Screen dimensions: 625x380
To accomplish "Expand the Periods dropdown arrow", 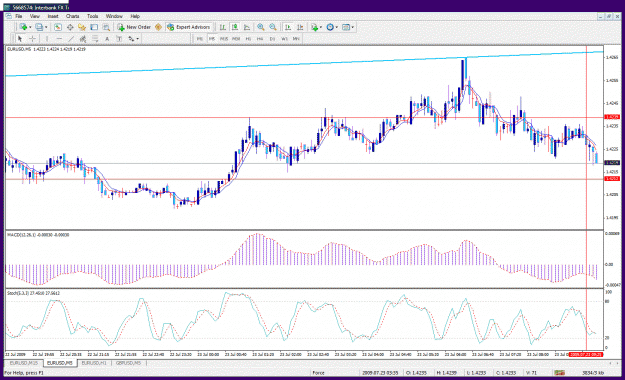I will [337, 27].
